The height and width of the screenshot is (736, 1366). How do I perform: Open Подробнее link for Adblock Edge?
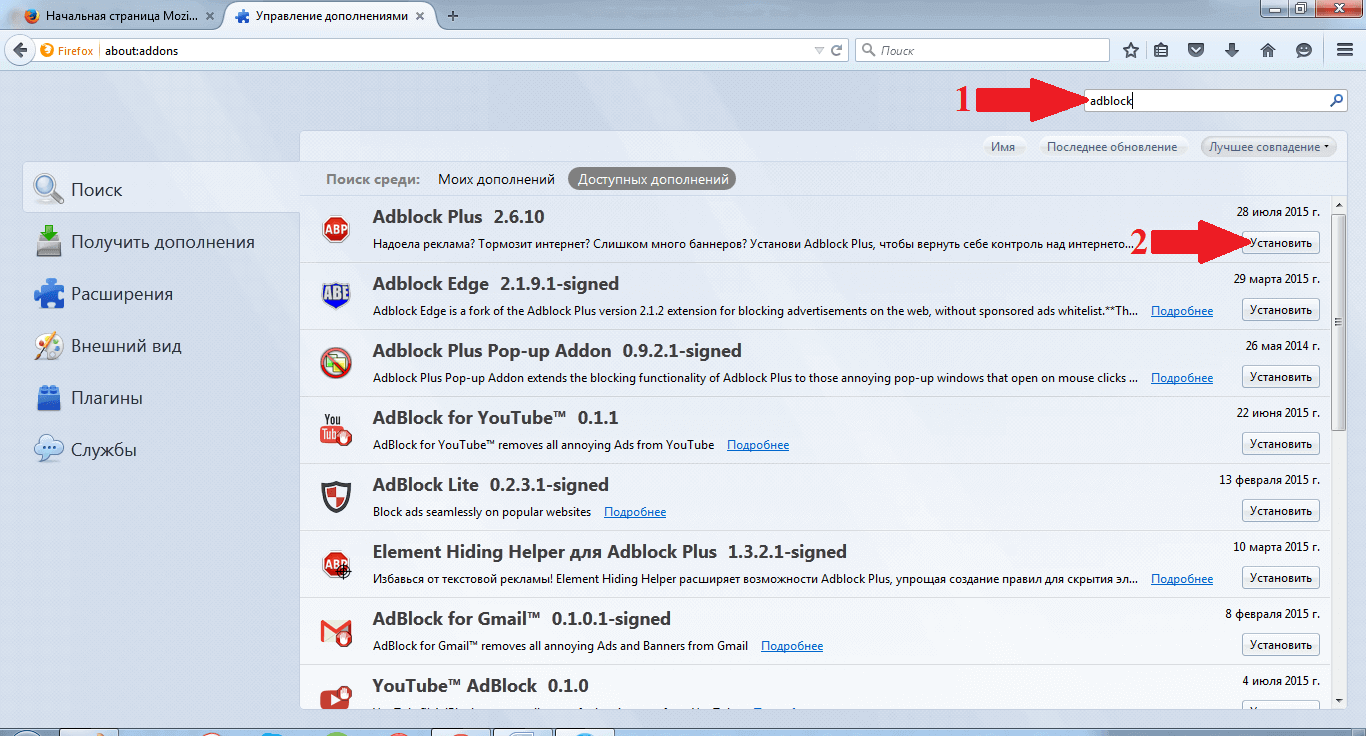point(1182,311)
